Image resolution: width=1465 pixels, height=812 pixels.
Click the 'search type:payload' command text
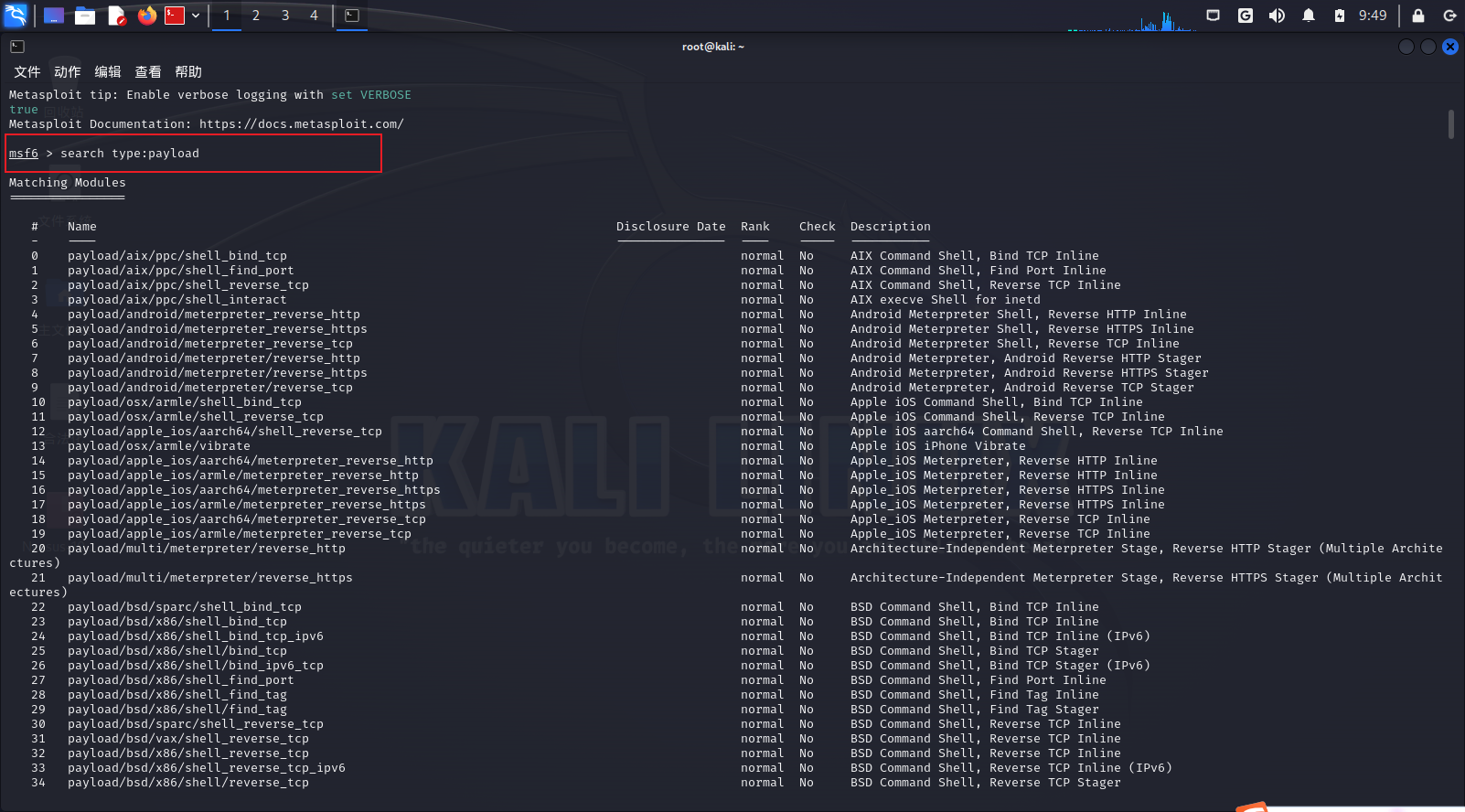pyautogui.click(x=130, y=154)
